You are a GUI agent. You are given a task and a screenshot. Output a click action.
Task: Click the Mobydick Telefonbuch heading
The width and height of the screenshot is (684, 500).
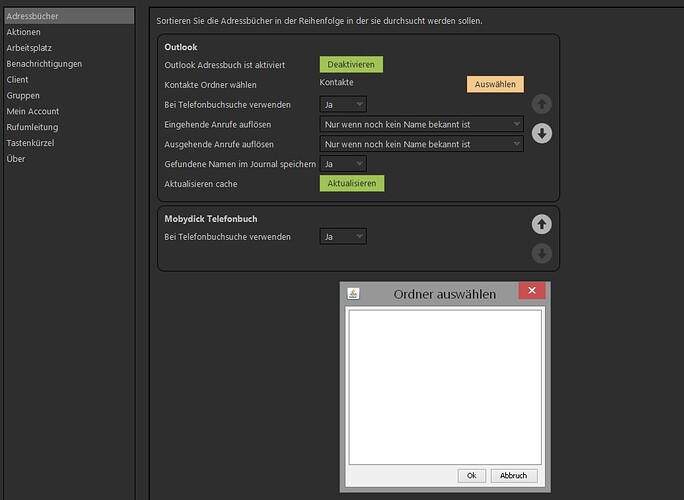click(211, 219)
